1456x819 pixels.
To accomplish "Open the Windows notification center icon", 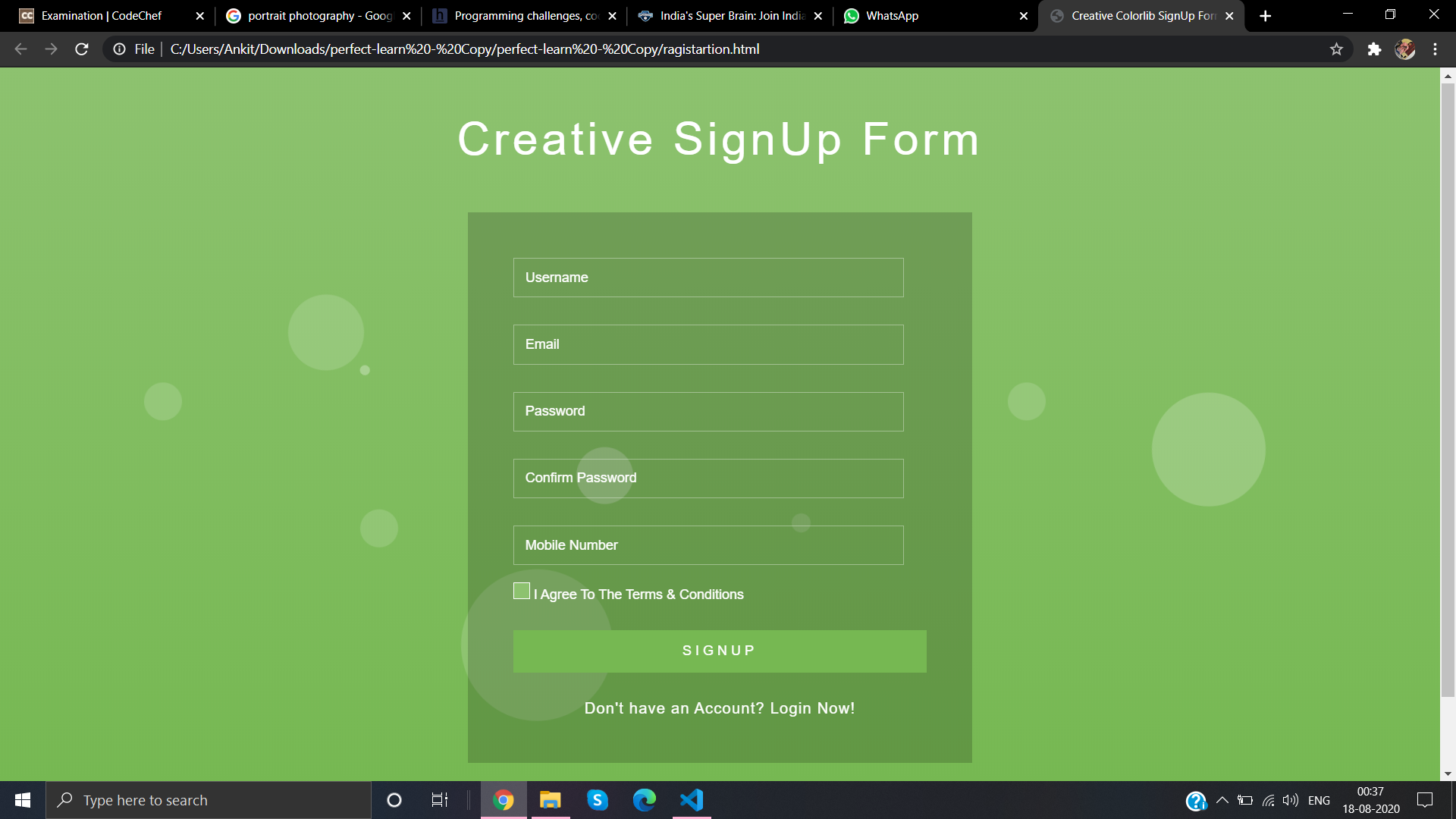I will [1425, 800].
